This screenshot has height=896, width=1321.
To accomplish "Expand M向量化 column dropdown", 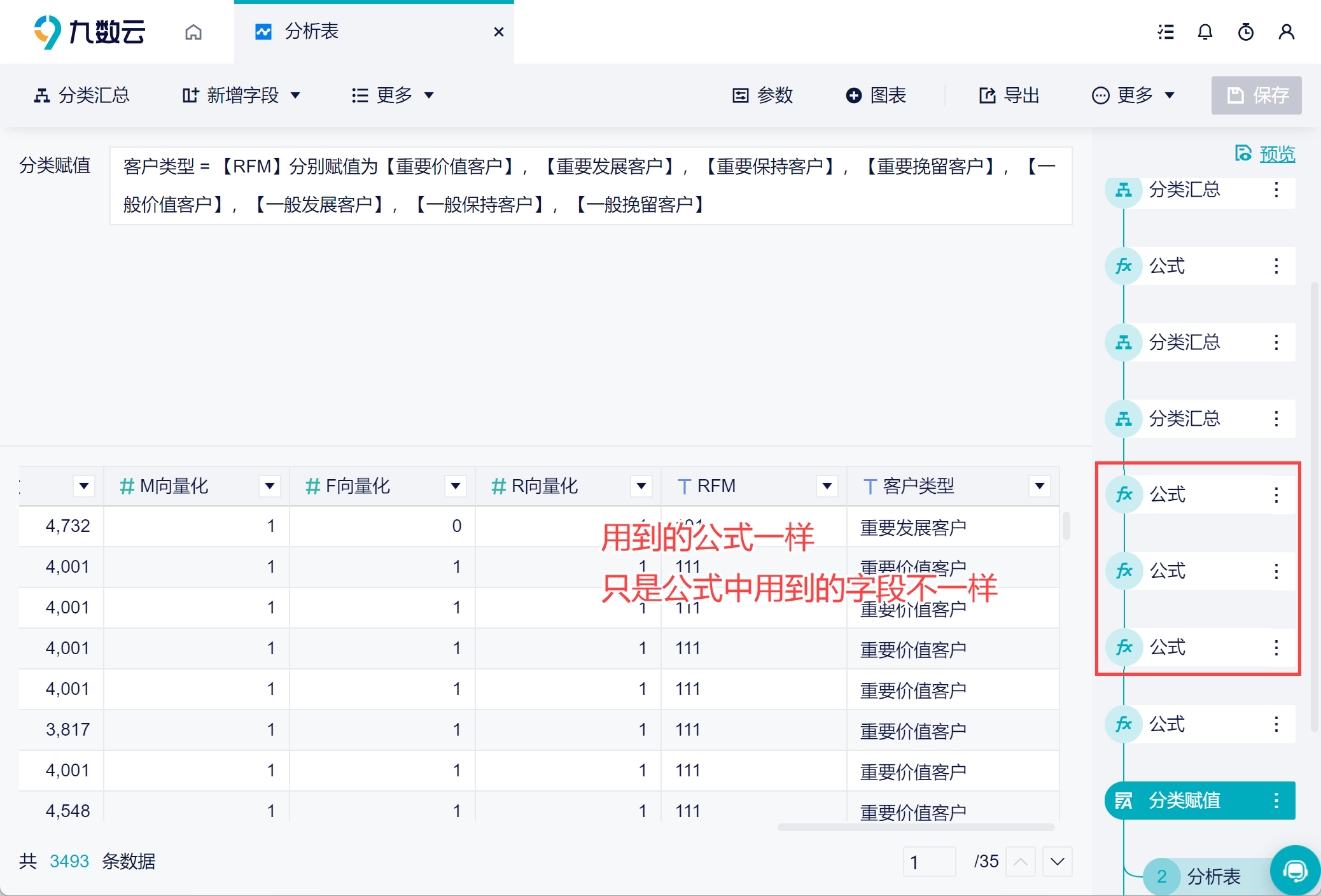I will 269,486.
